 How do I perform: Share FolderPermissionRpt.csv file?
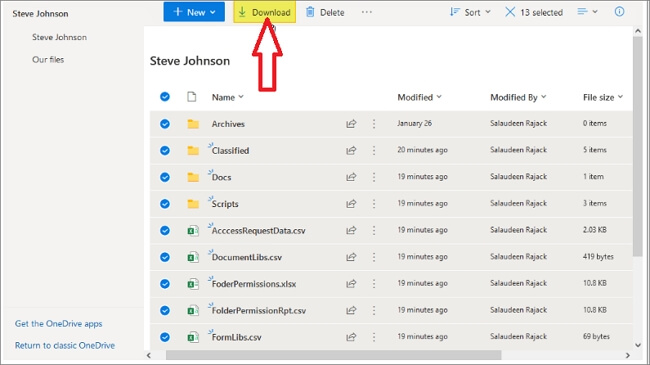click(x=351, y=310)
